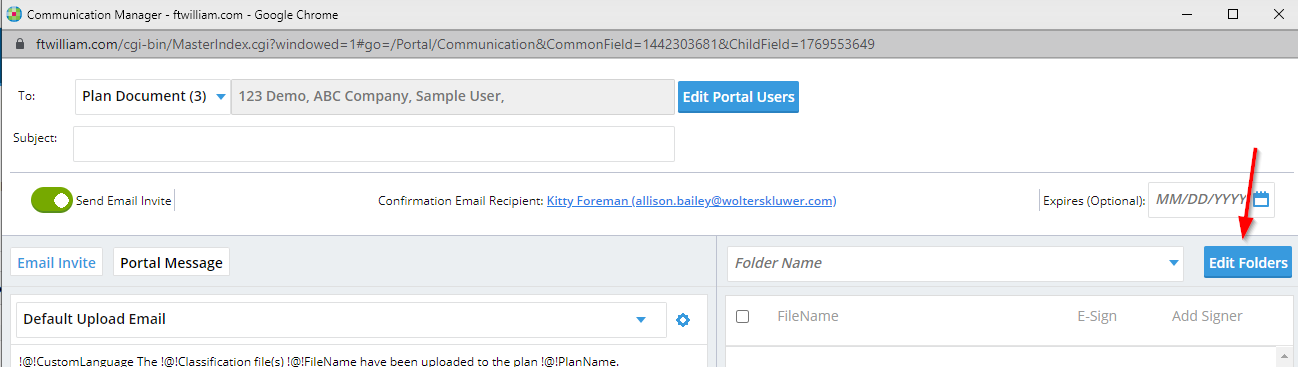Screen dimensions: 1298x367
Task: Open the calendar icon for Expires date
Action: pos(1261,199)
